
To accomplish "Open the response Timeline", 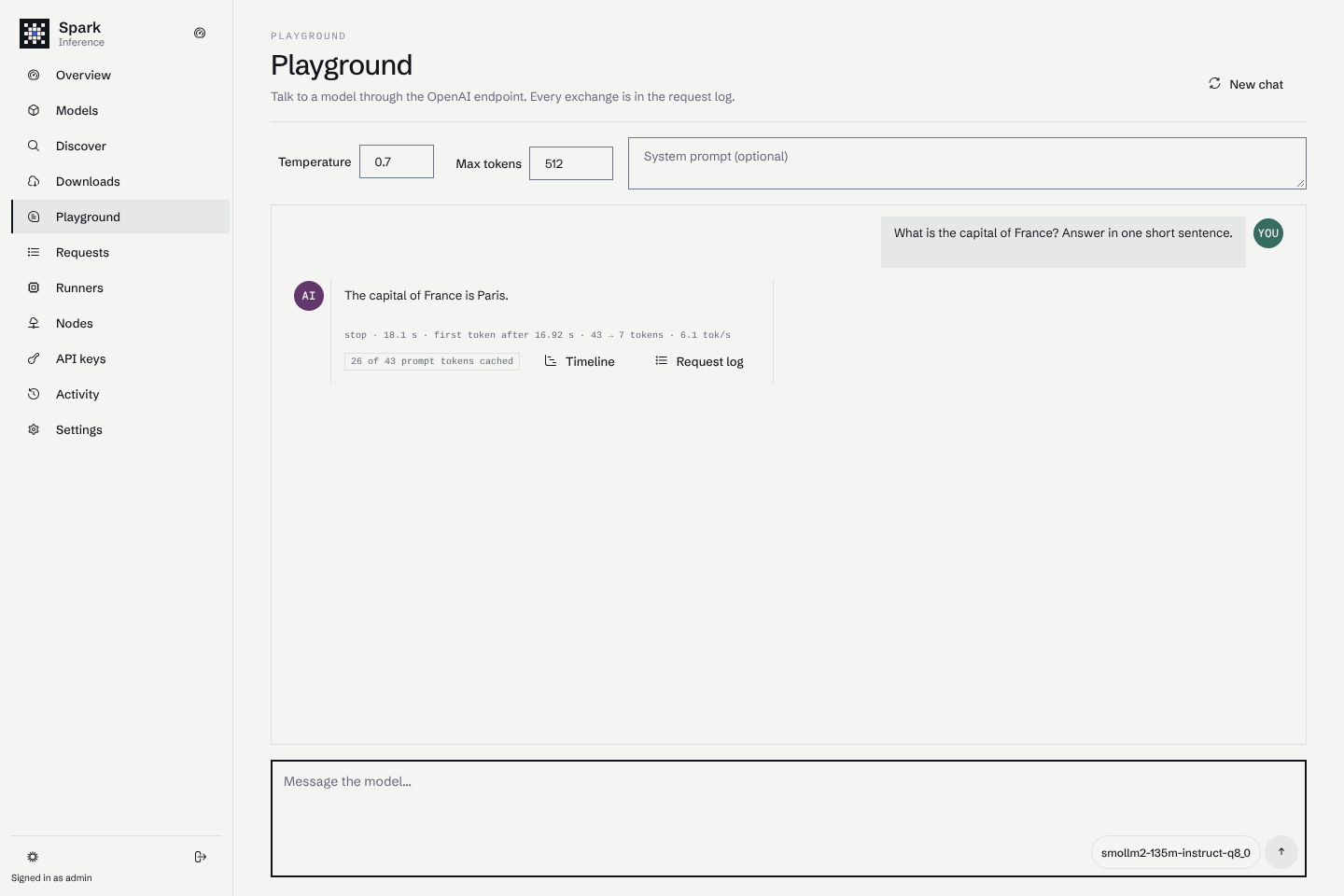I will pyautogui.click(x=580, y=361).
